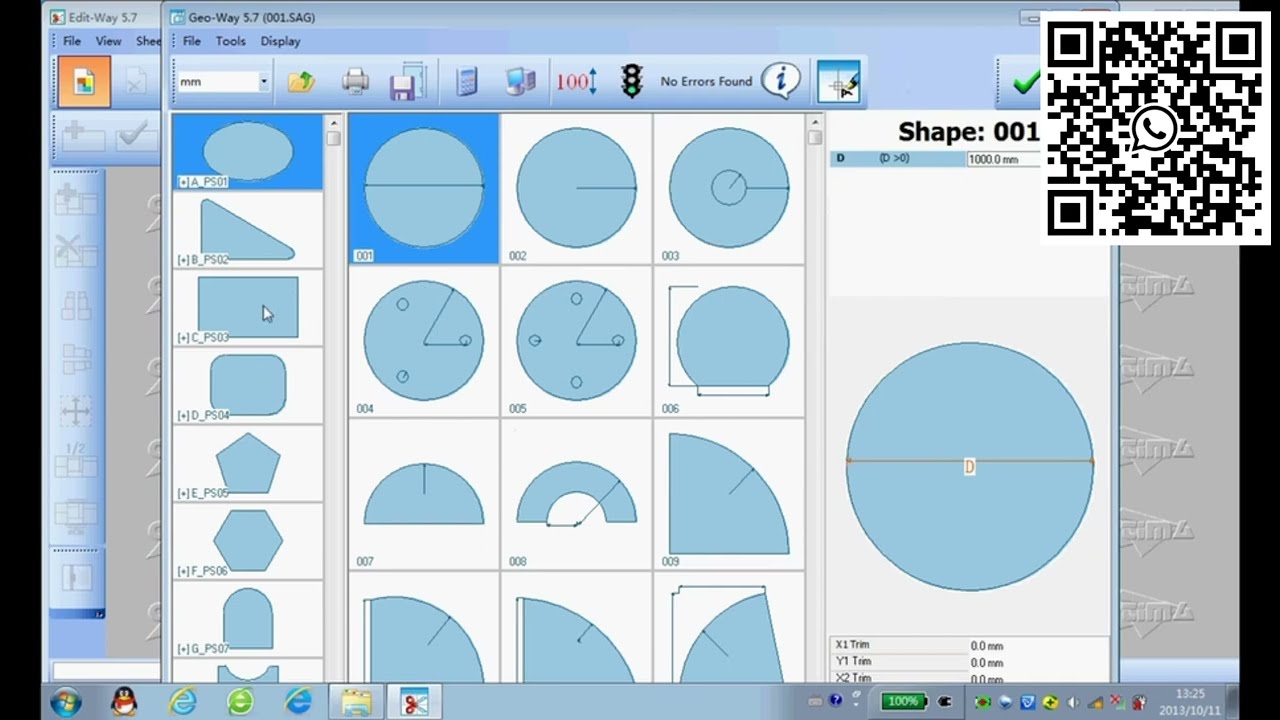The height and width of the screenshot is (720, 1280).
Task: Click the category list scrollbar thumb
Action: point(333,138)
